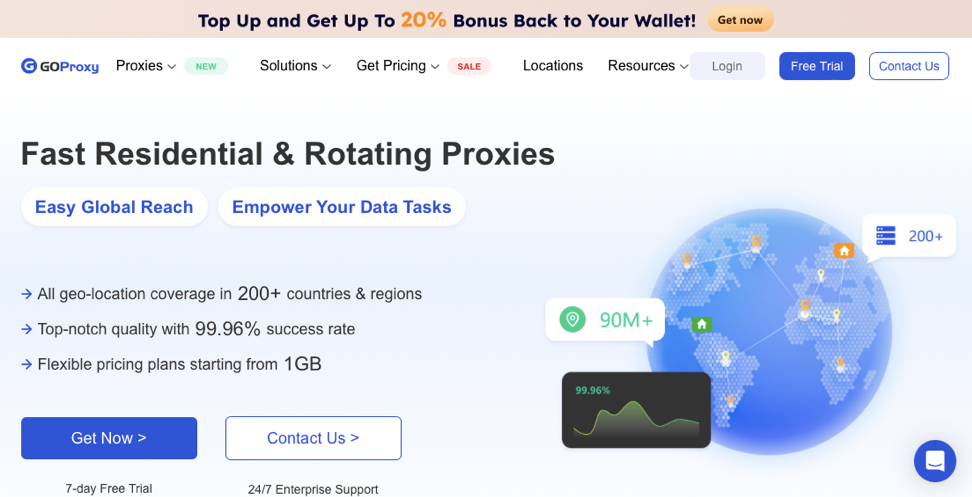Click the hero Contact Us > button

313,438
